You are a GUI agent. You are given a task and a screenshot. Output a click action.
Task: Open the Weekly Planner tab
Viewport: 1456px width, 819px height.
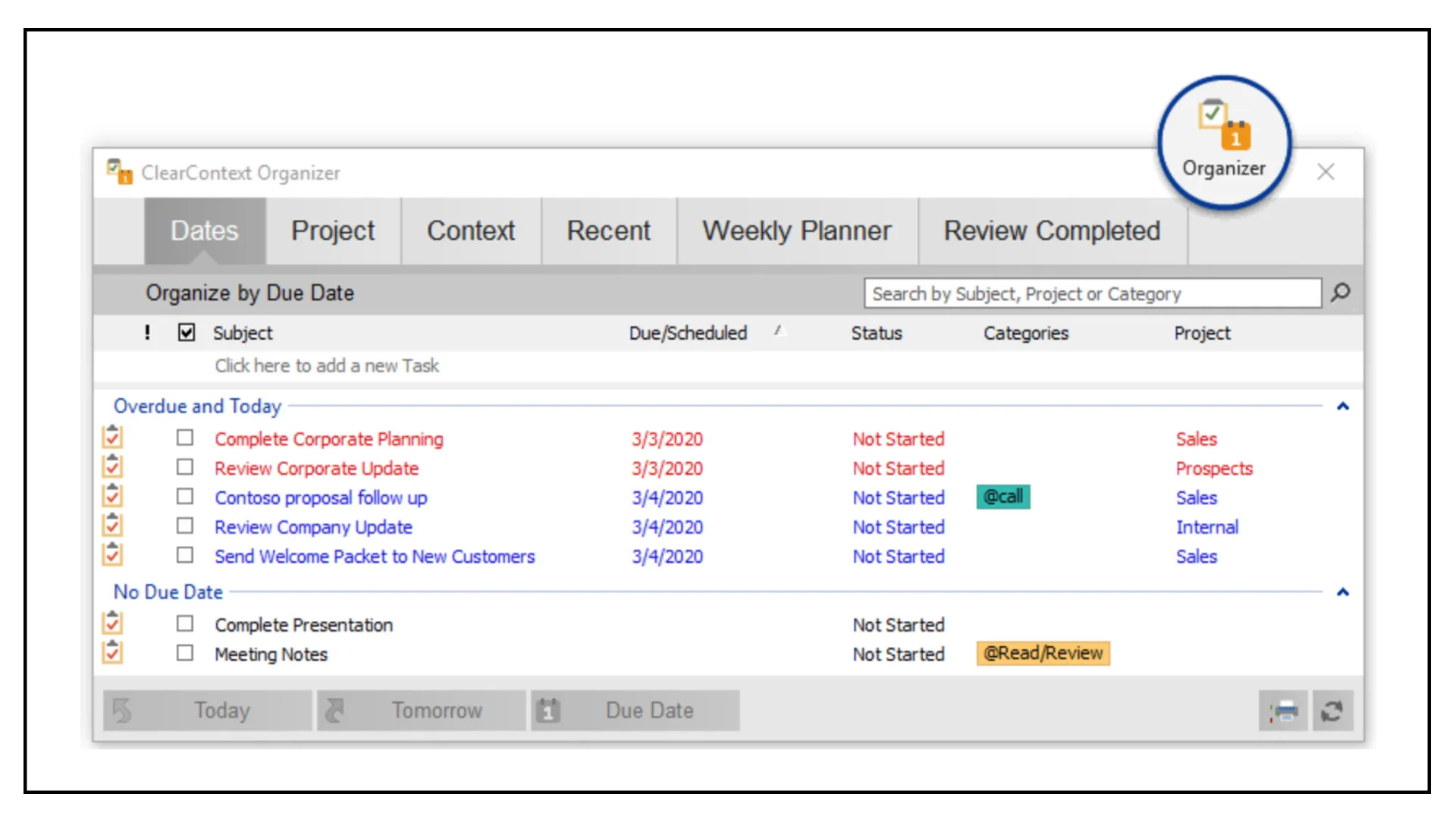(797, 231)
